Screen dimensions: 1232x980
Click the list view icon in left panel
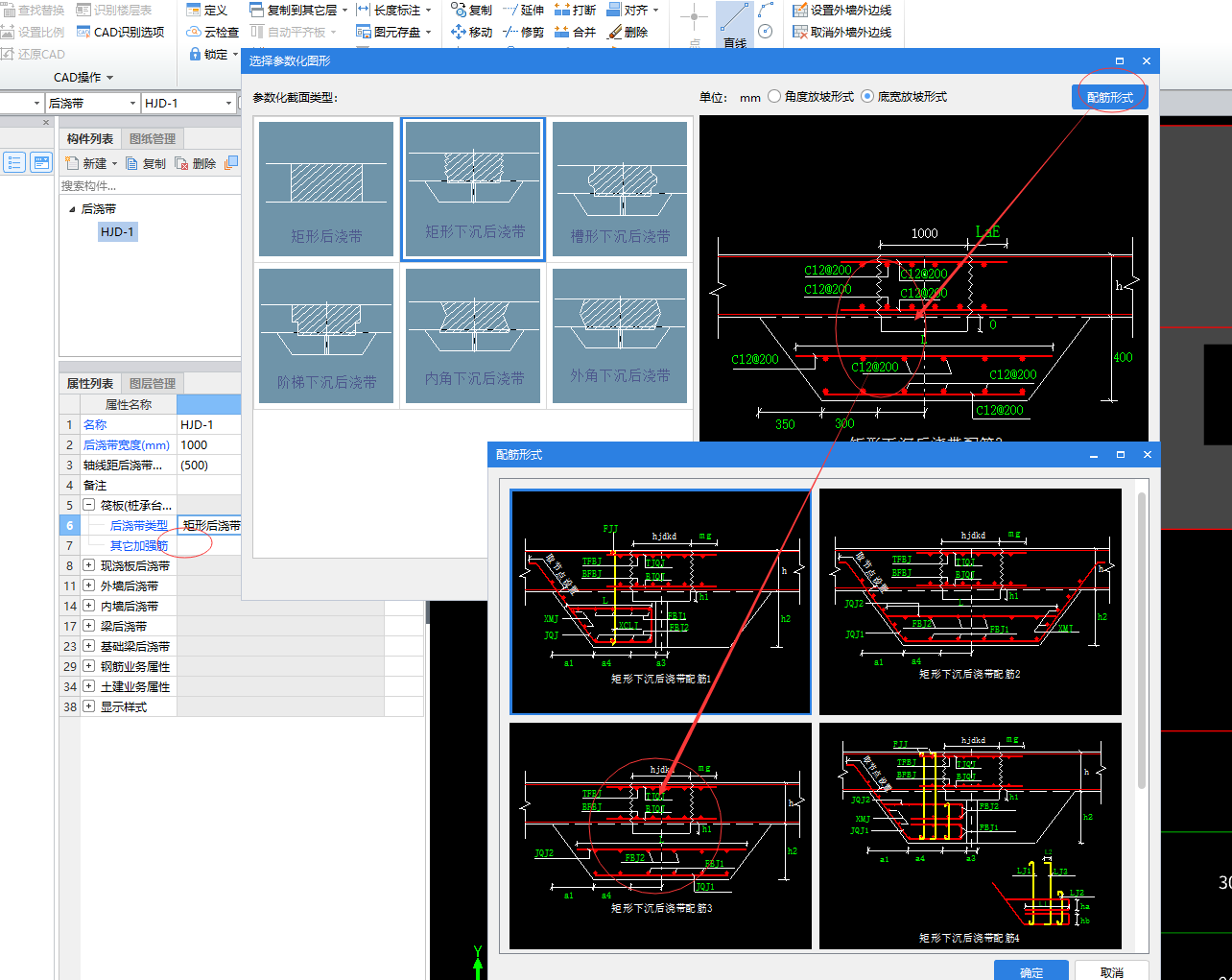14,162
